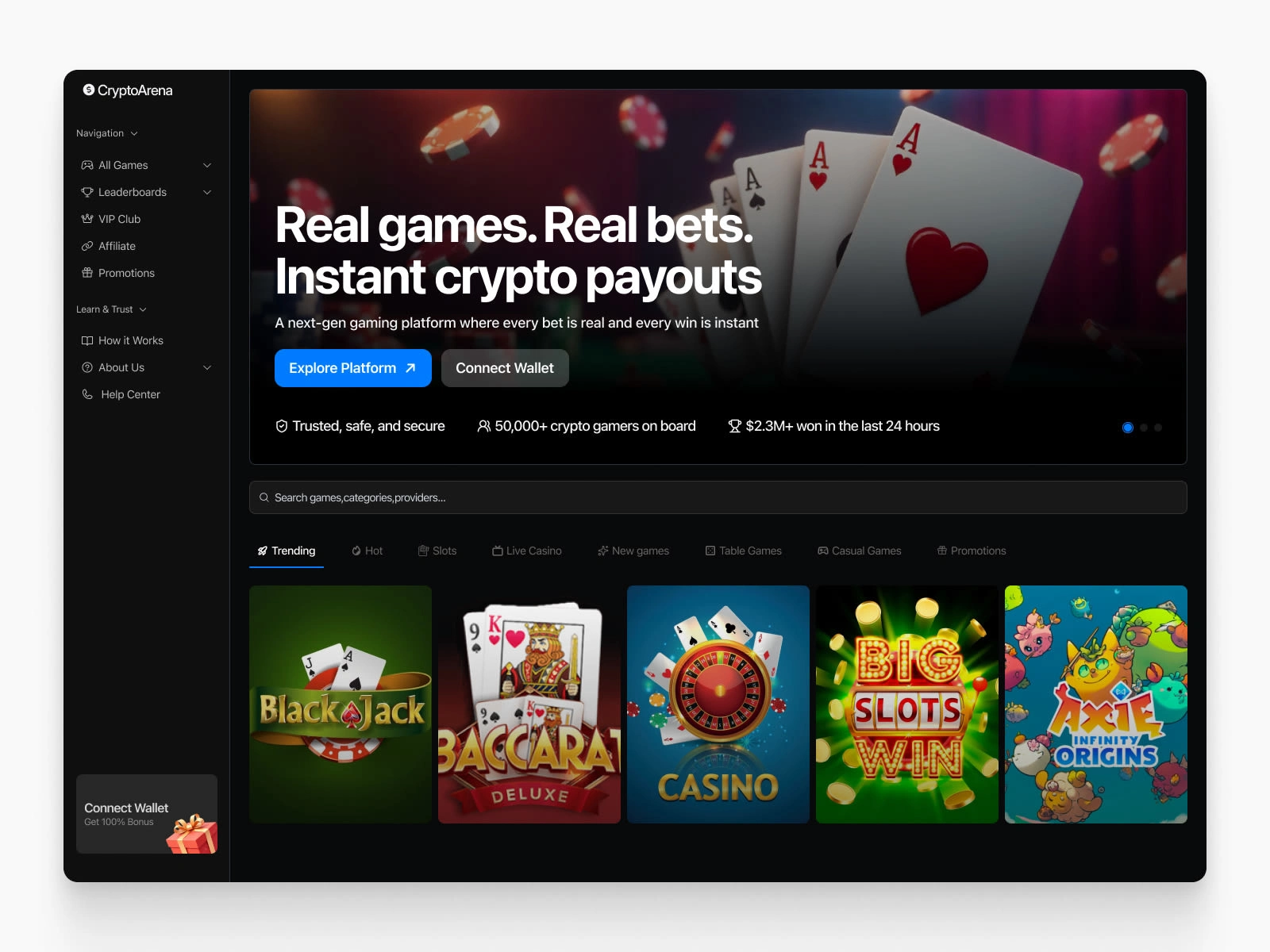Screen dimensions: 1270x952
Task: Open VIP Club crown icon
Action: pos(87,219)
